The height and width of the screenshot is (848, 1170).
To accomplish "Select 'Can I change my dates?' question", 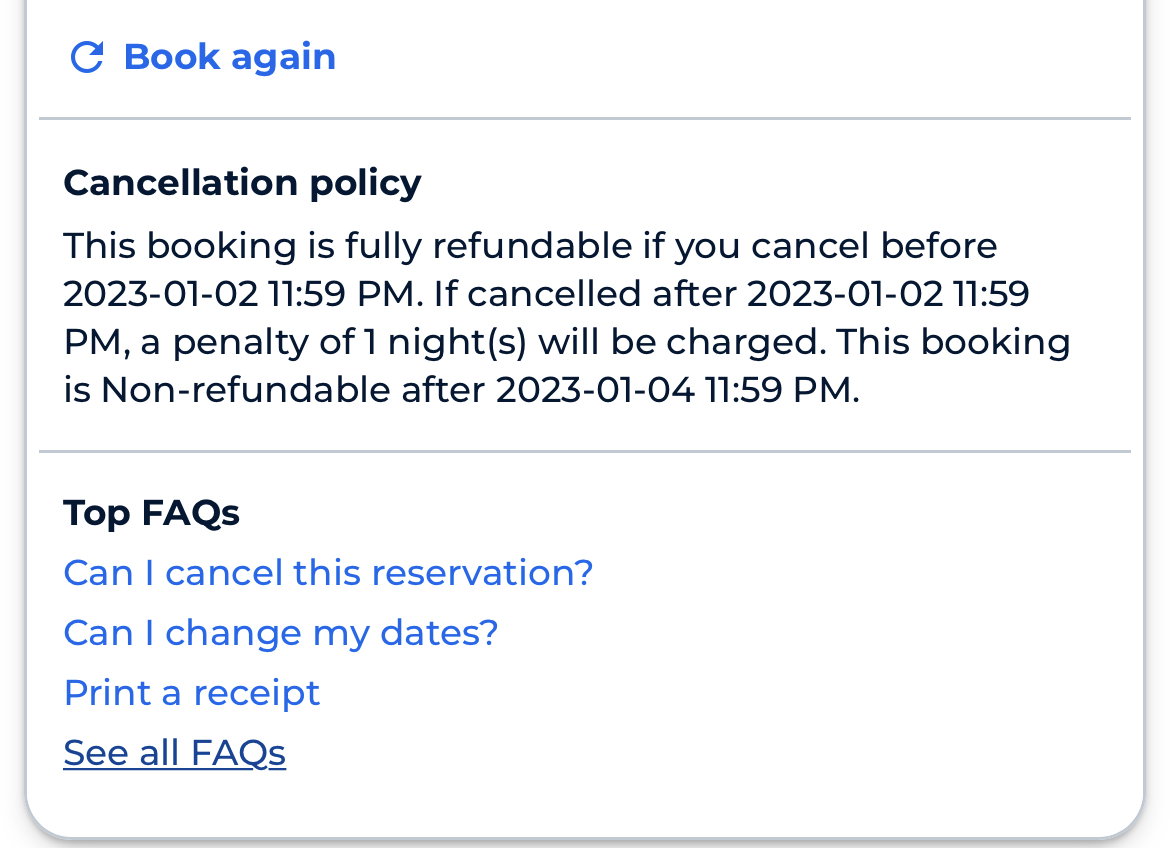I will tap(280, 632).
